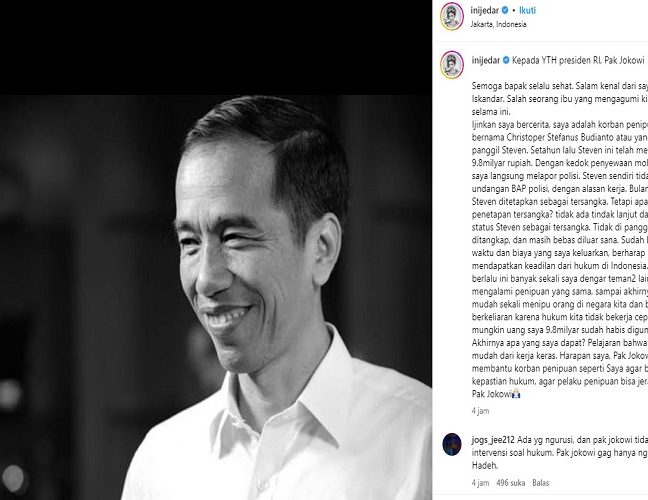Open the Jakarta, Indonesia location link
648x500 pixels.
click(x=498, y=24)
